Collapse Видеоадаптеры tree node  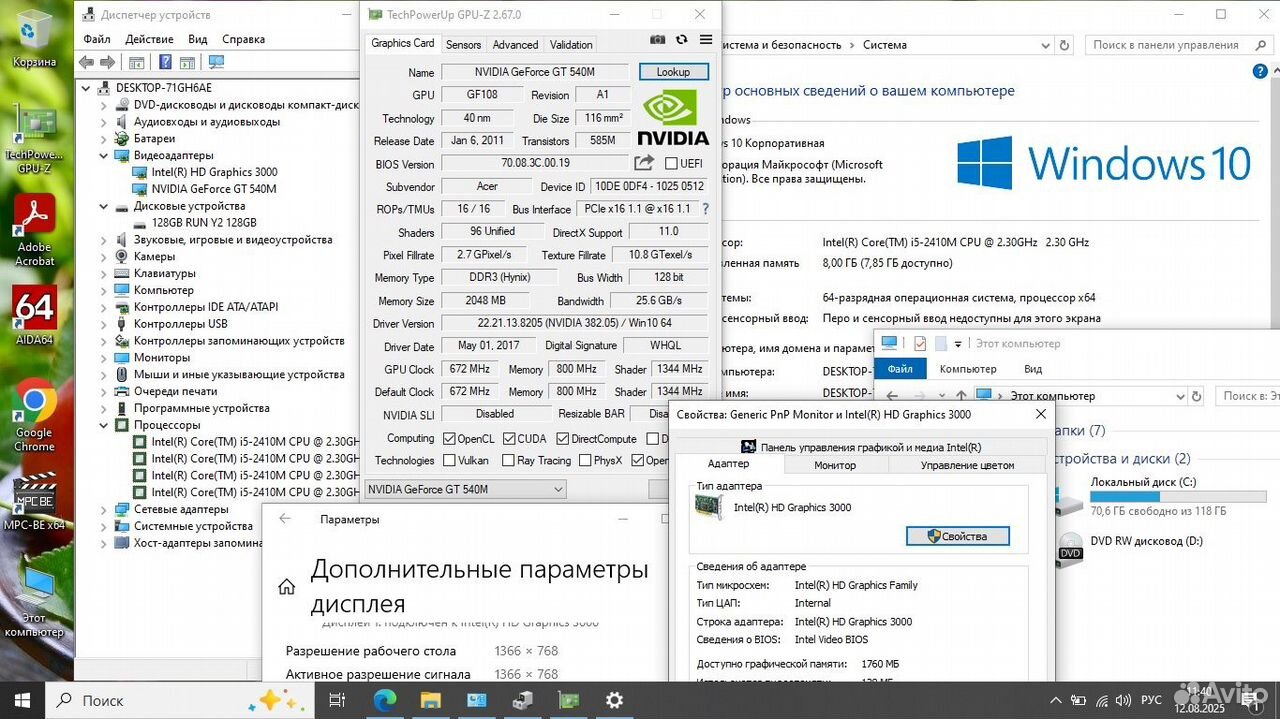(105, 155)
